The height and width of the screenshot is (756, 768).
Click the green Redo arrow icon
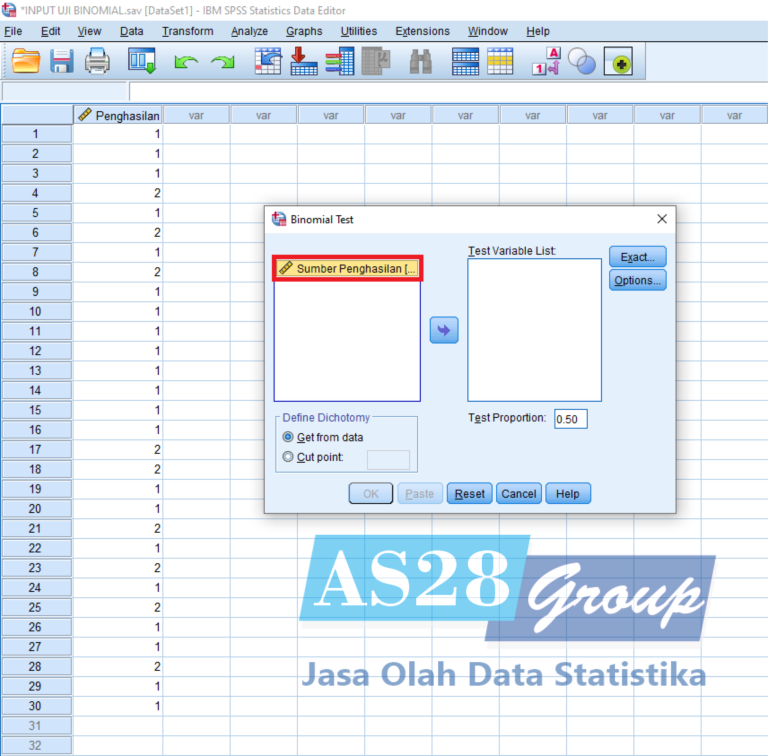(223, 62)
